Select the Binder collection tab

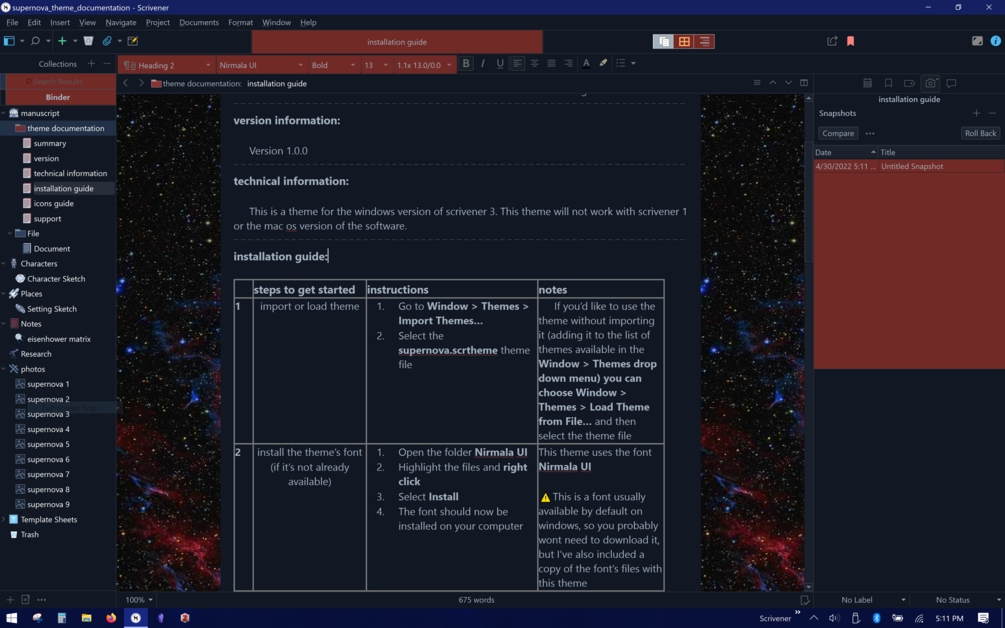click(x=58, y=97)
